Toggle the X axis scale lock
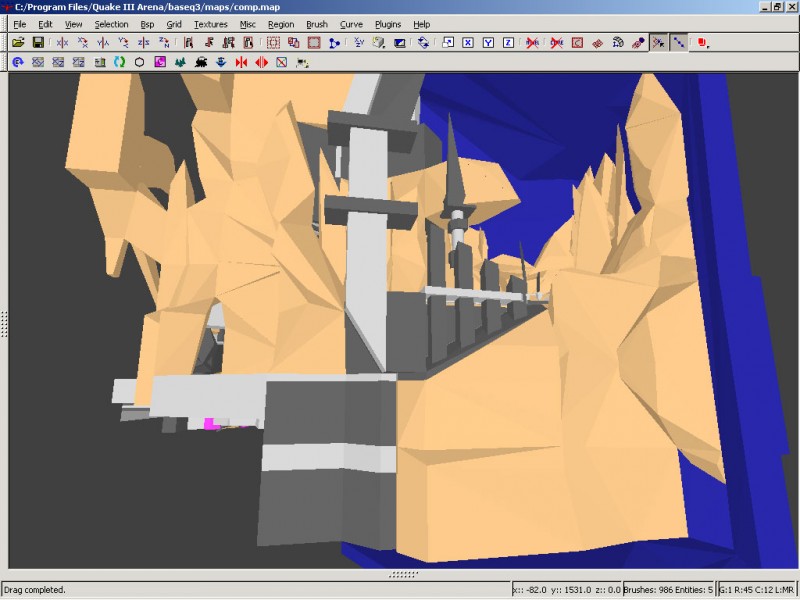This screenshot has height=600, width=800. [x=468, y=43]
